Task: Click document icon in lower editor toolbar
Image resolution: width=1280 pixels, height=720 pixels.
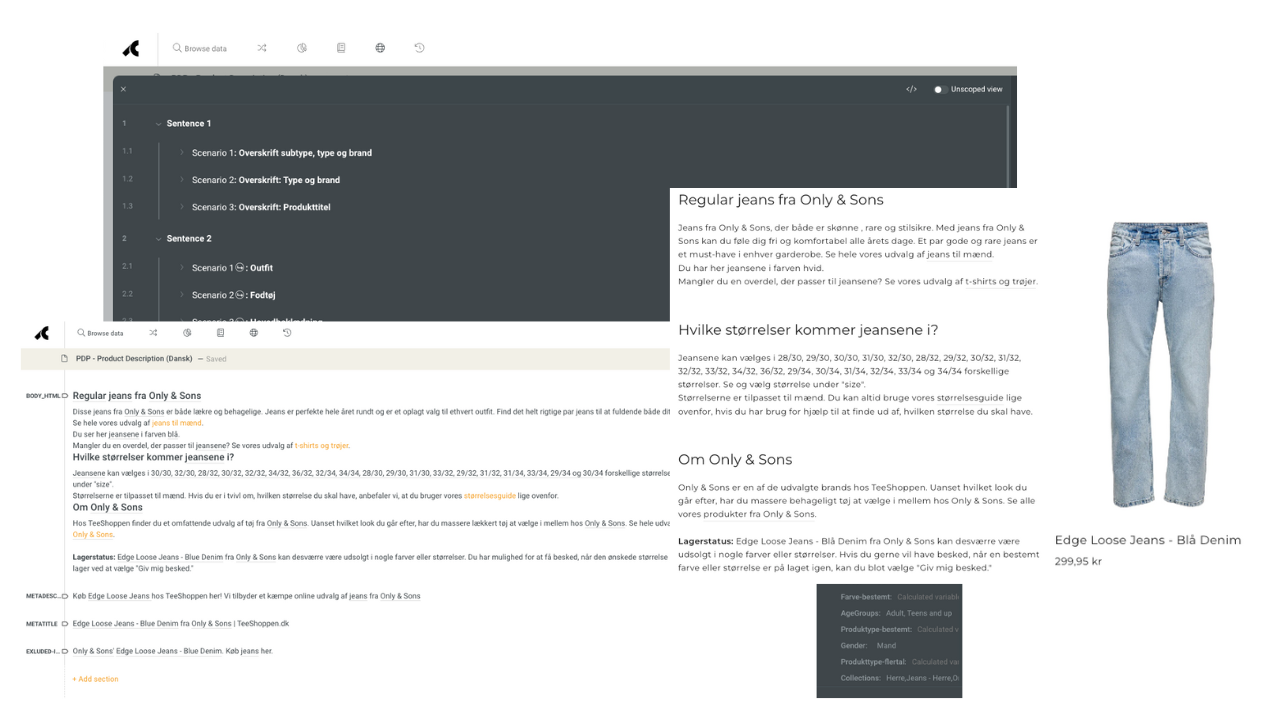Action: 220,333
